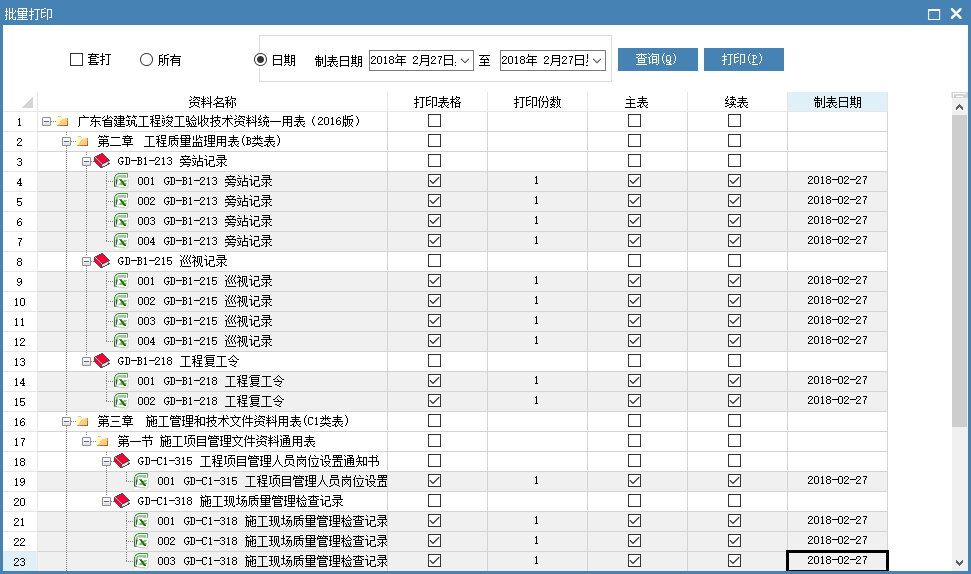This screenshot has height=574, width=971.
Task: Click the 制表日期 column header
Action: tap(837, 102)
